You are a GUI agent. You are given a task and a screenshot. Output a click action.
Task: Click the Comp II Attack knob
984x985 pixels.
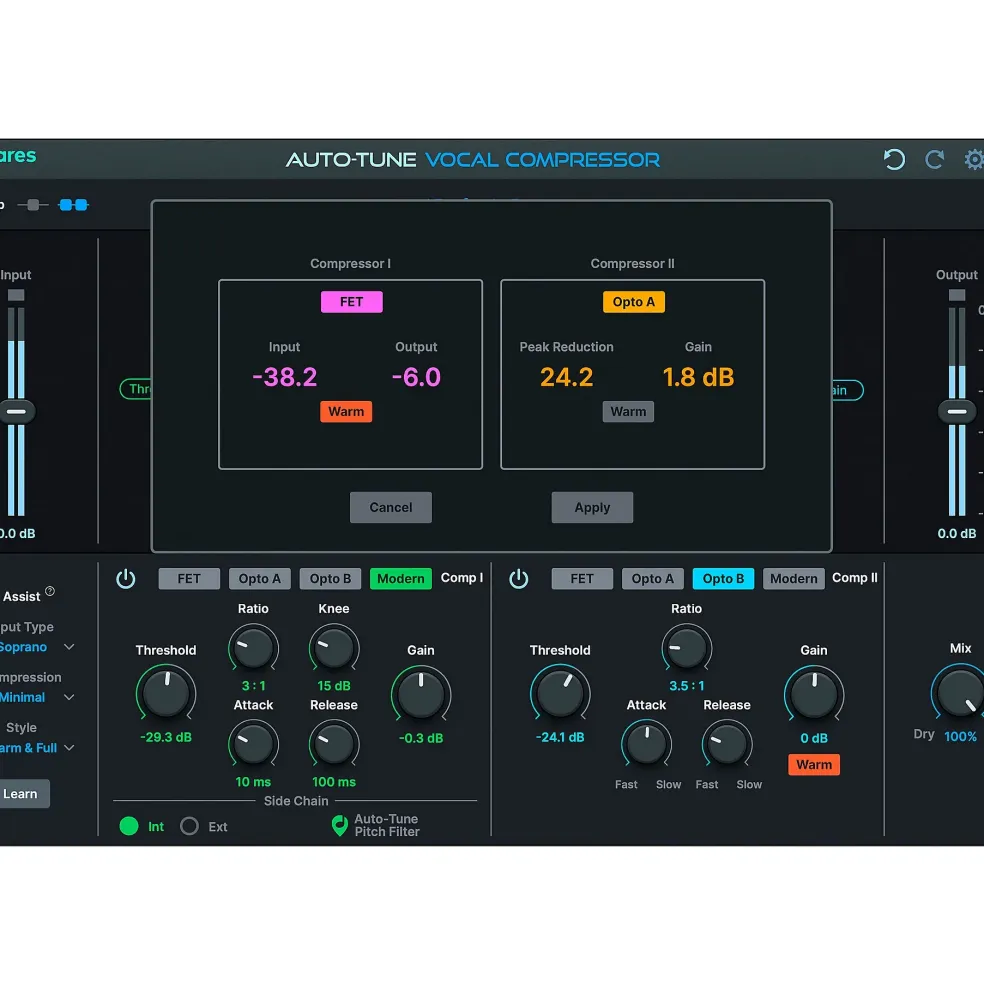click(x=646, y=744)
